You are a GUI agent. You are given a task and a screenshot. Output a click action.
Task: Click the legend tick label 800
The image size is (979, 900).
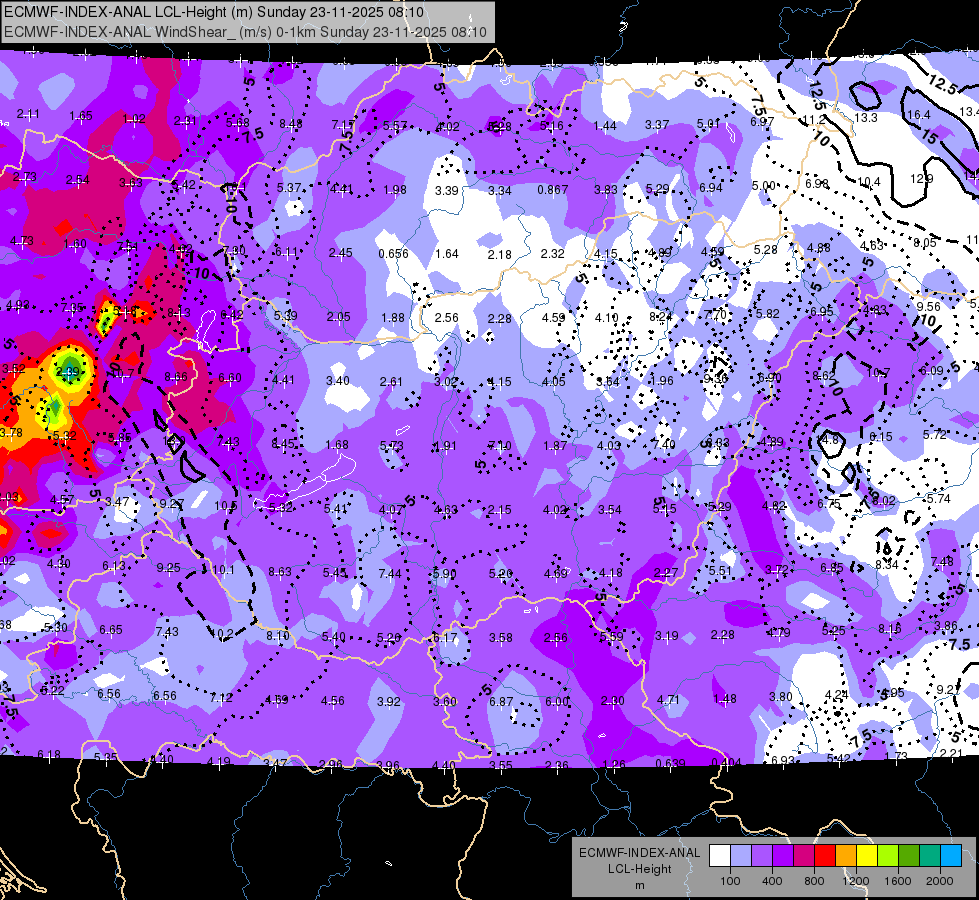[x=814, y=881]
